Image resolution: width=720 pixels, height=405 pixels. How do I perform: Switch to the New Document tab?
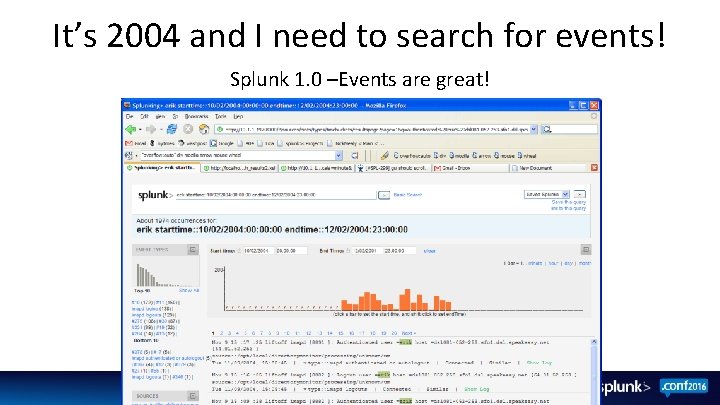(549, 168)
